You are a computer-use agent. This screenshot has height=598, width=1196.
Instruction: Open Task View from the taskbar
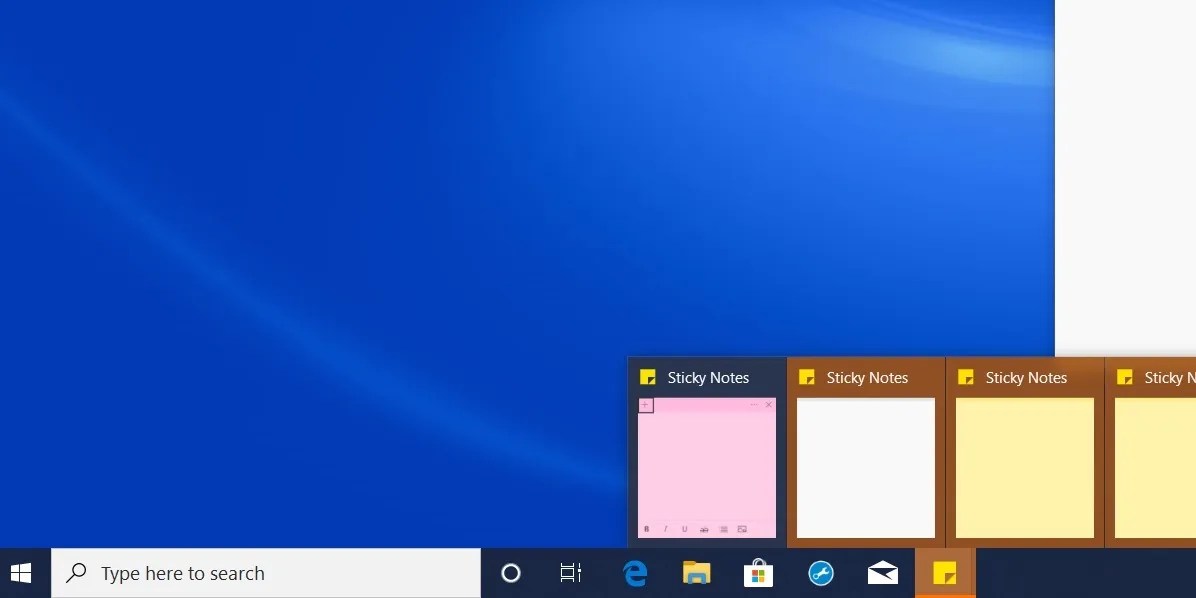coord(571,573)
